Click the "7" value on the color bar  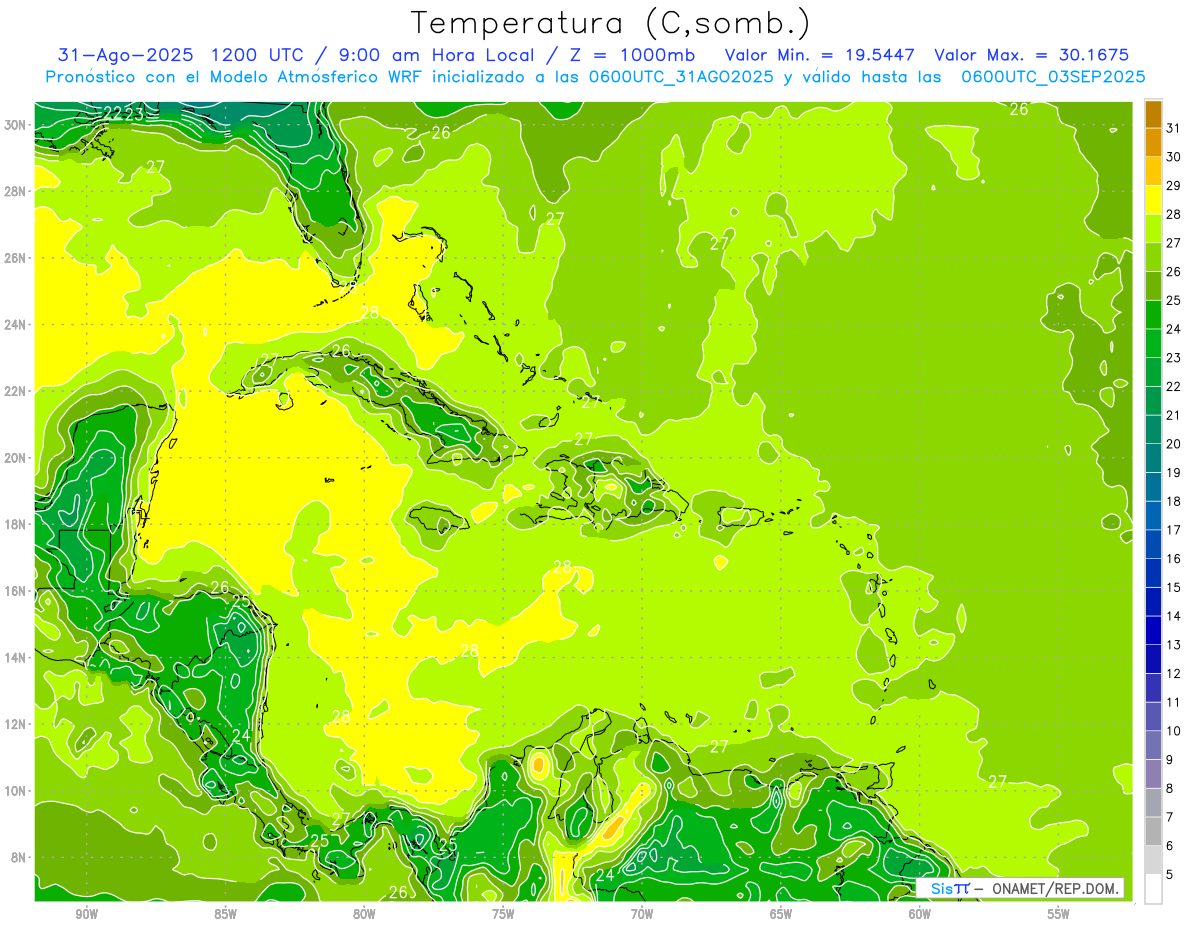click(x=1170, y=817)
